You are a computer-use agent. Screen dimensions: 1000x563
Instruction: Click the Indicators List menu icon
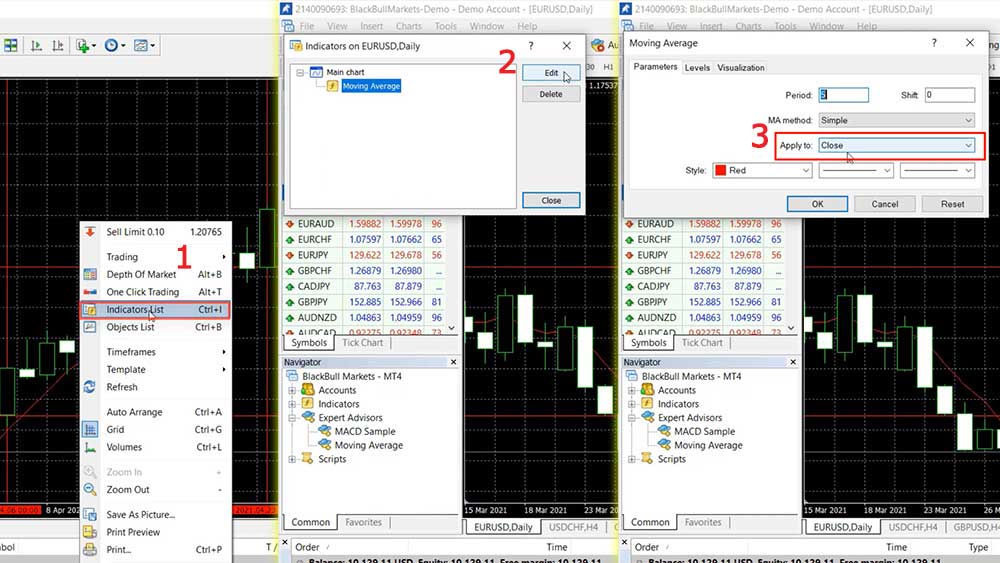point(90,310)
